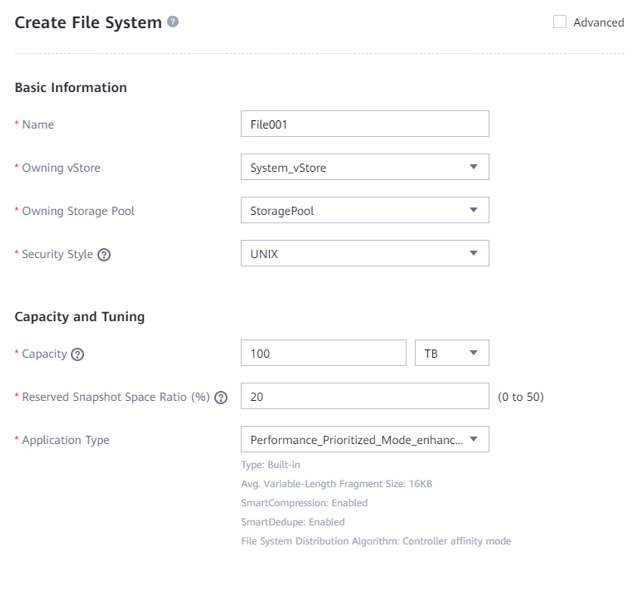Open the Security Style UNIX dropdown
Viewport: 638px width, 591px height.
(364, 253)
